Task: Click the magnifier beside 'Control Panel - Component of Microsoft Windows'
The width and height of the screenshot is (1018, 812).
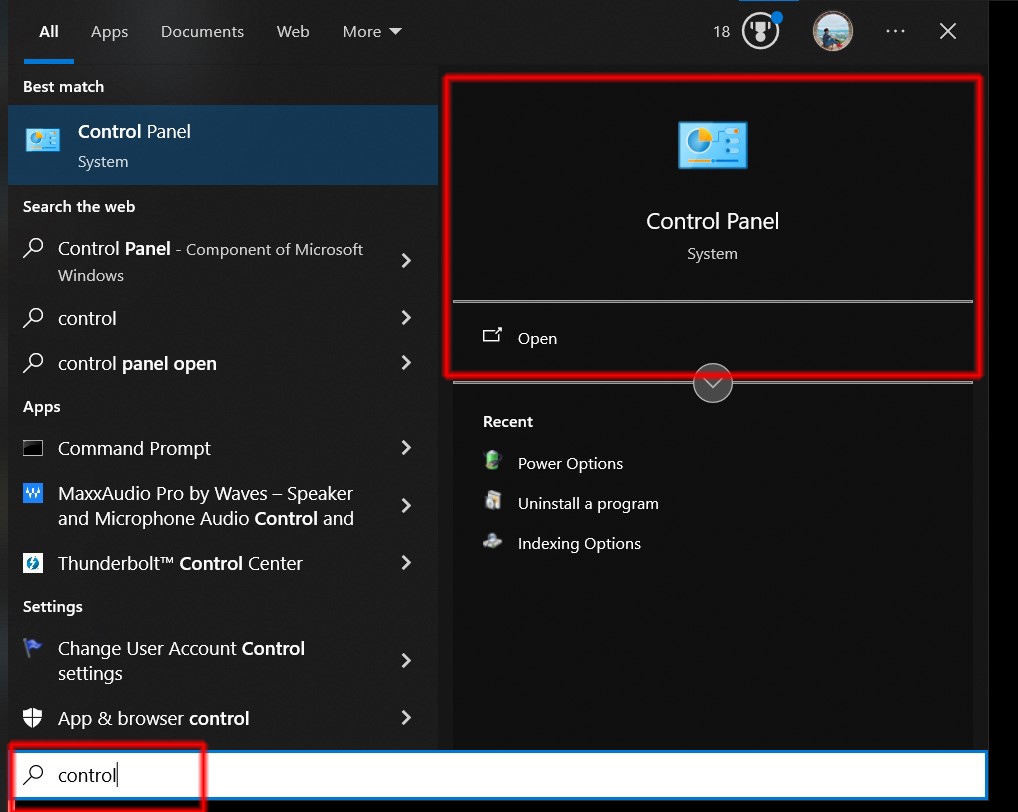Action: (33, 247)
